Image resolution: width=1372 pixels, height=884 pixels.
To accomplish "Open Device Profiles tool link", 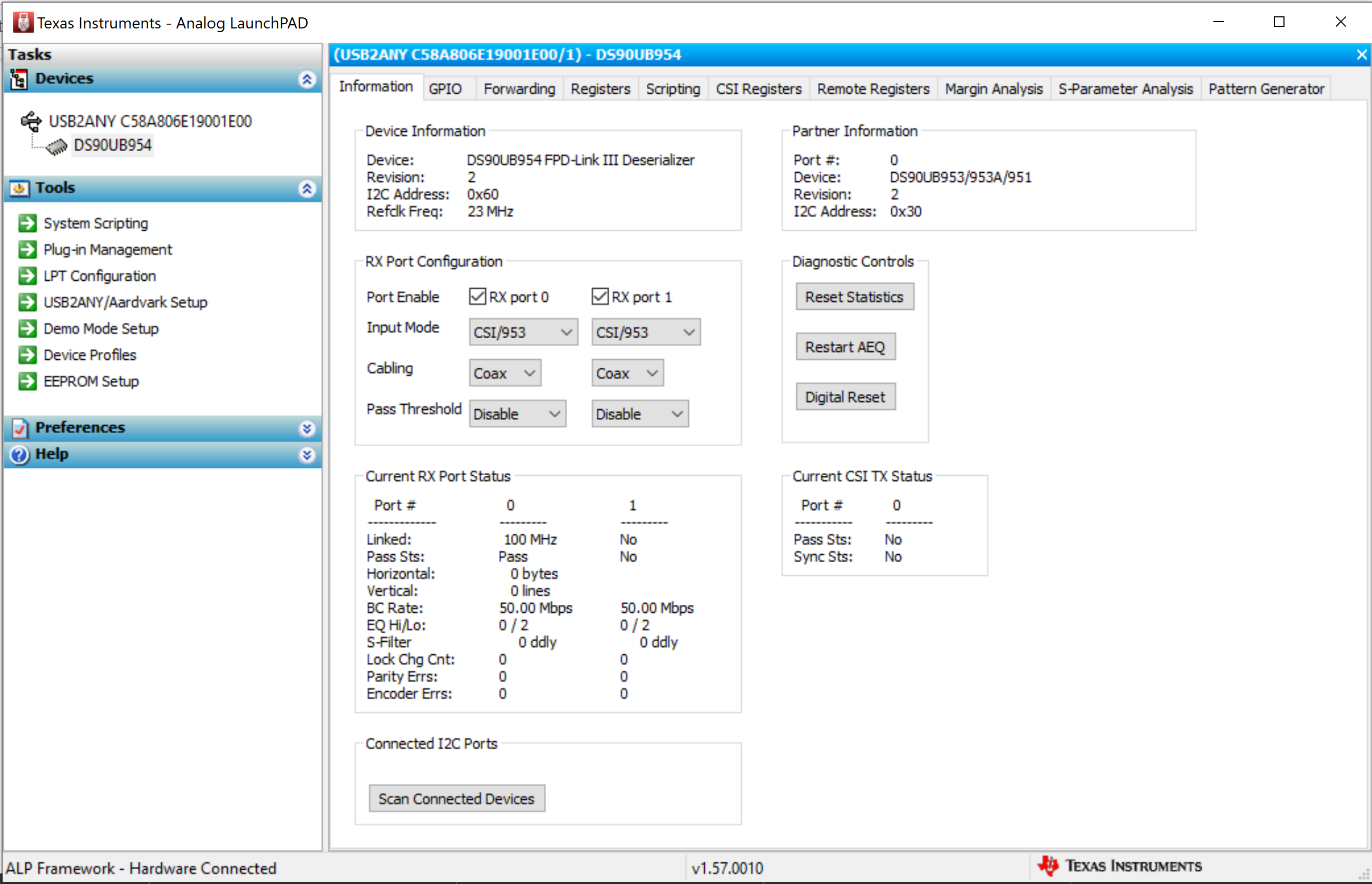I will (x=90, y=355).
